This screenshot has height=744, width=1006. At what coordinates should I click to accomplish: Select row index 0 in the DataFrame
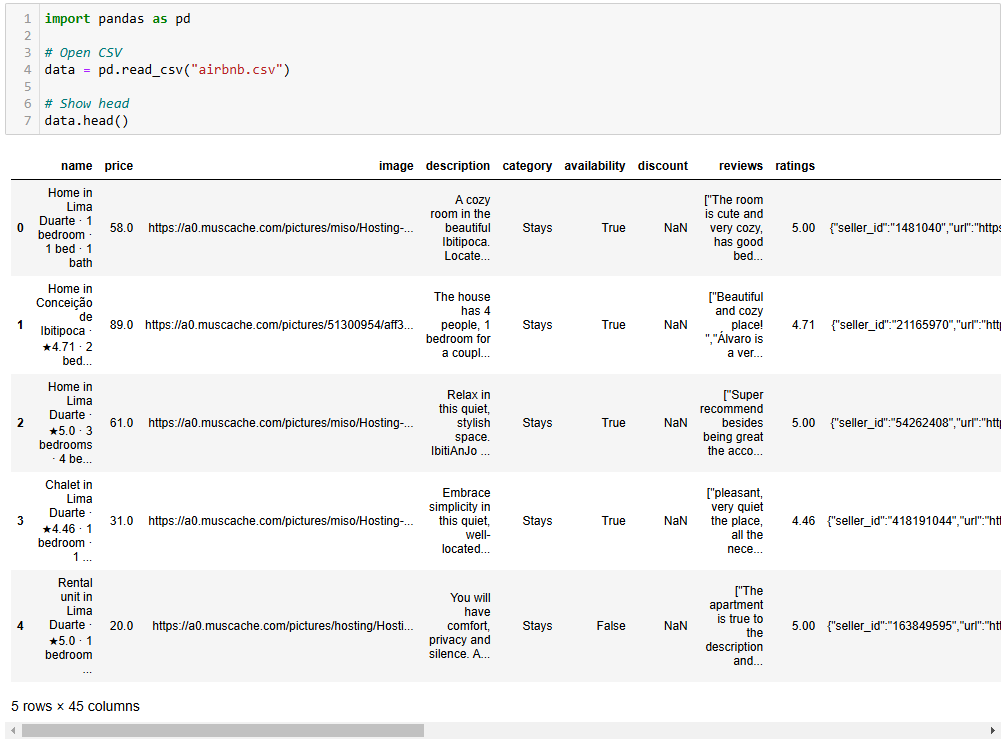(20, 227)
